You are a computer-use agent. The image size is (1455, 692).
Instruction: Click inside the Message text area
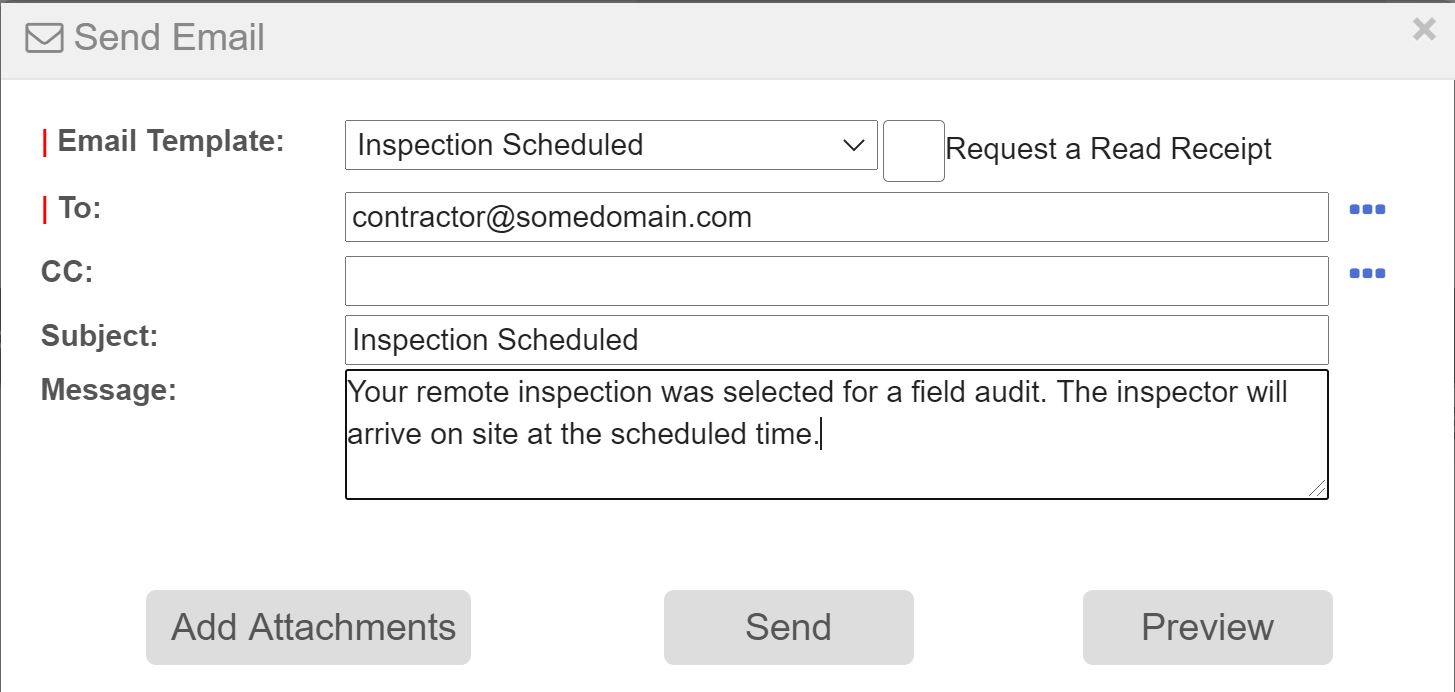pos(836,460)
